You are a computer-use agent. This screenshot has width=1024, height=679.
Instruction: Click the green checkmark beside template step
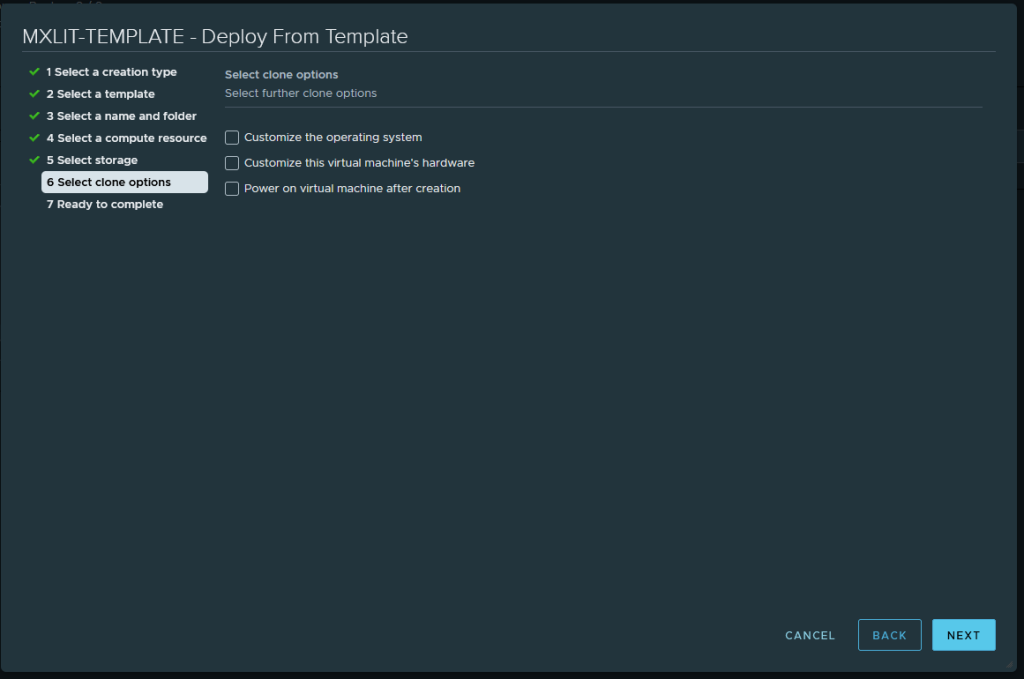coord(34,94)
